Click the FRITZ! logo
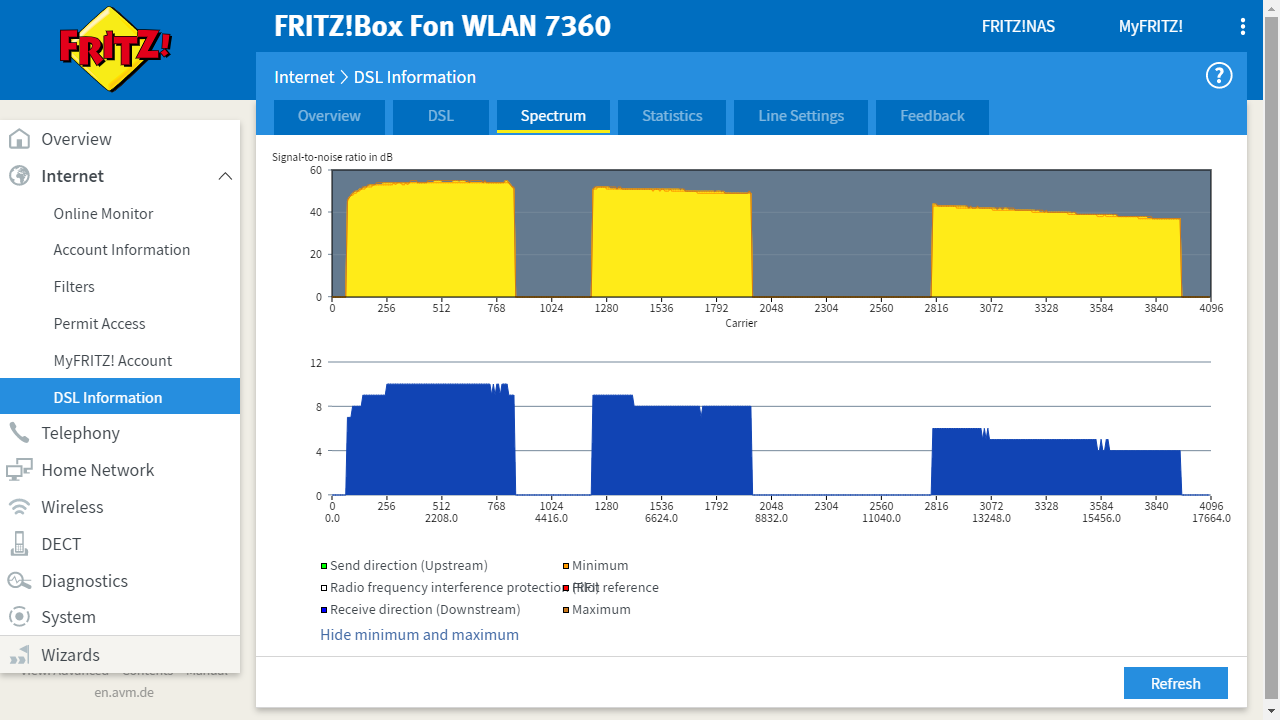 tap(115, 47)
